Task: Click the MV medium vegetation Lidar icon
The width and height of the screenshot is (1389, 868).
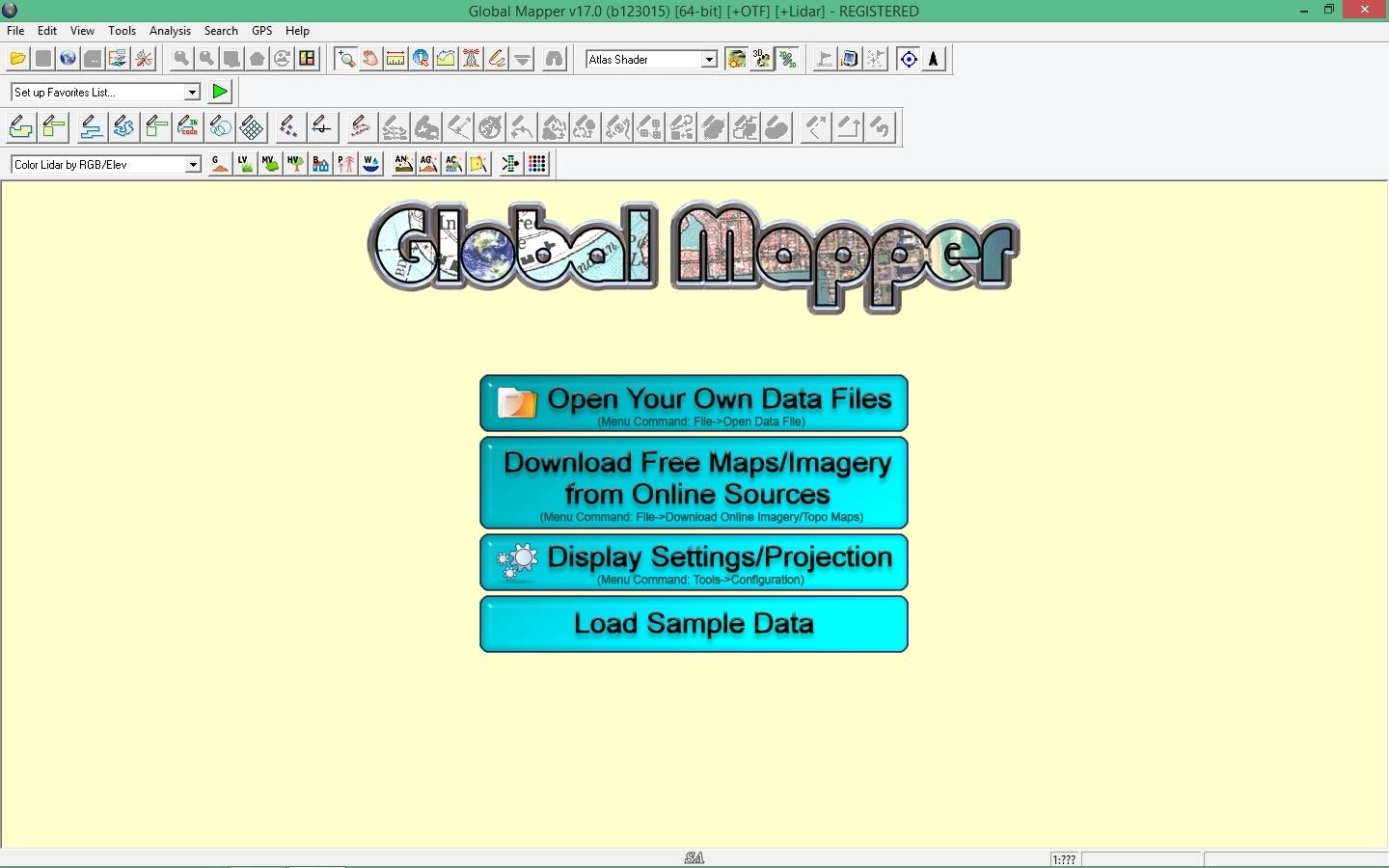Action: (270, 164)
